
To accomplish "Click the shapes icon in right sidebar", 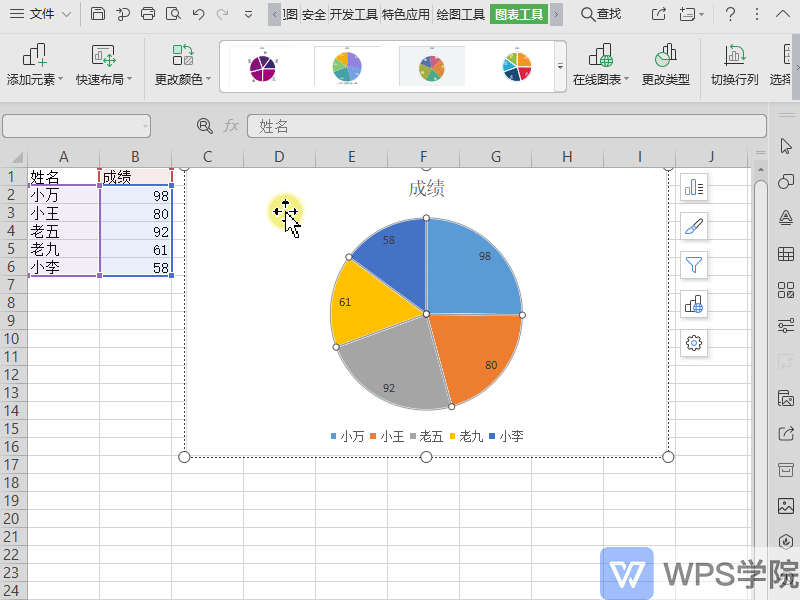I will pos(786,182).
